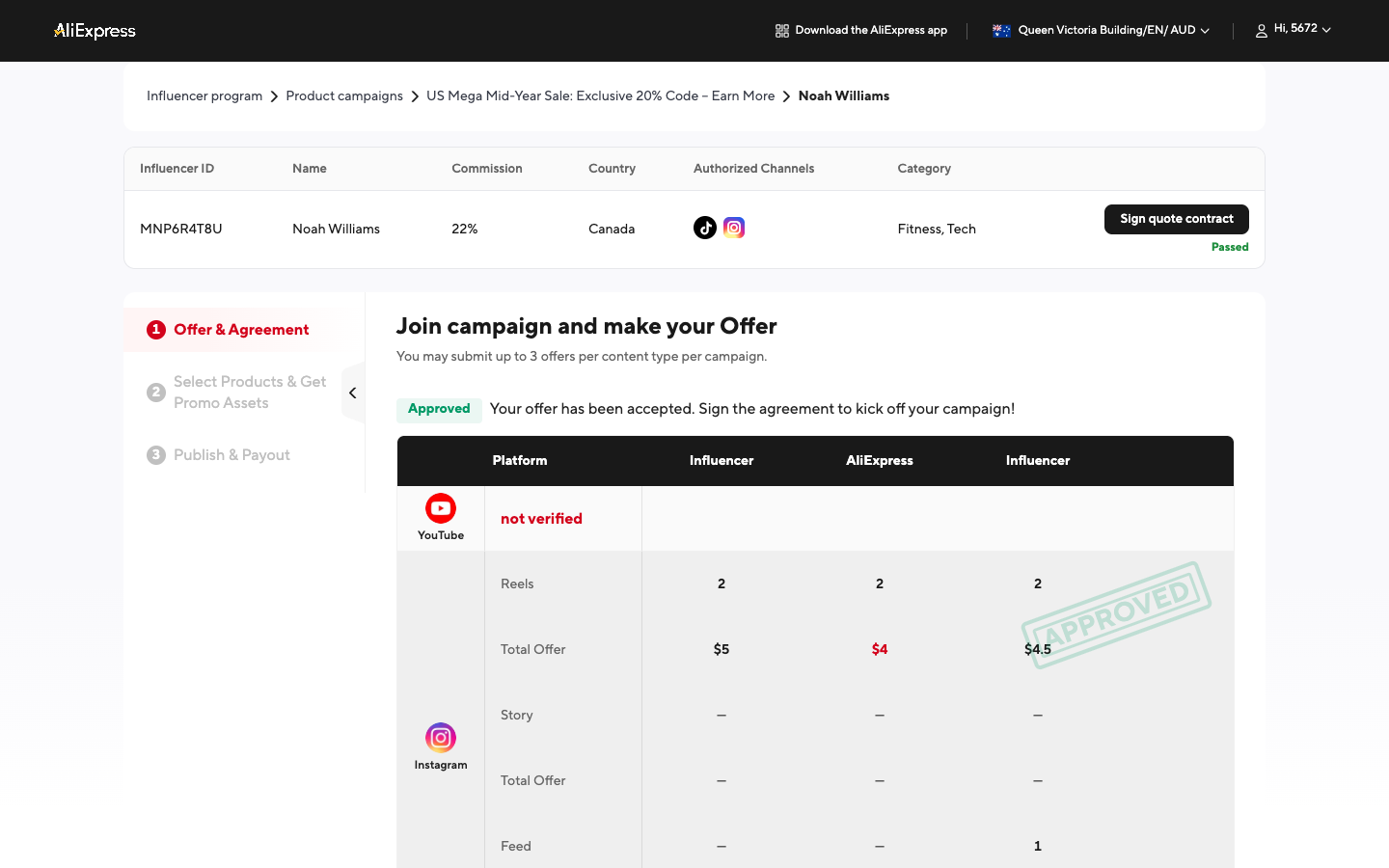Click Download the AliExpress app link

pyautogui.click(x=871, y=31)
